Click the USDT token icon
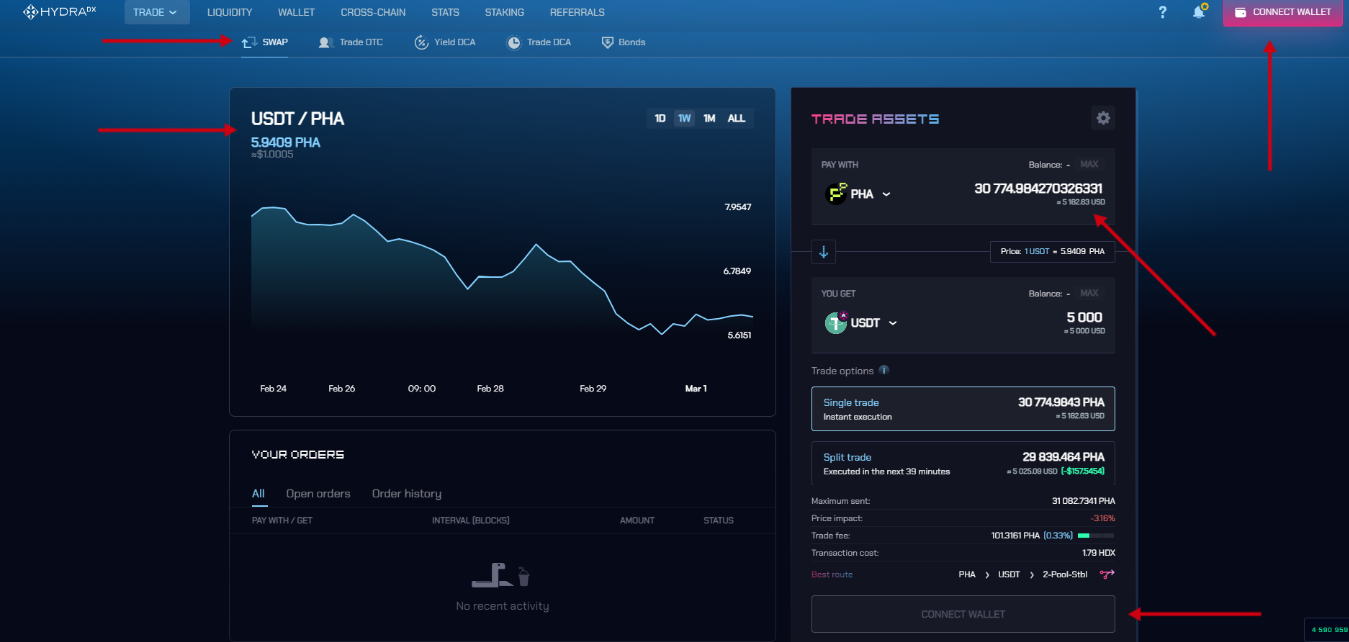This screenshot has height=642, width=1349. pos(836,323)
